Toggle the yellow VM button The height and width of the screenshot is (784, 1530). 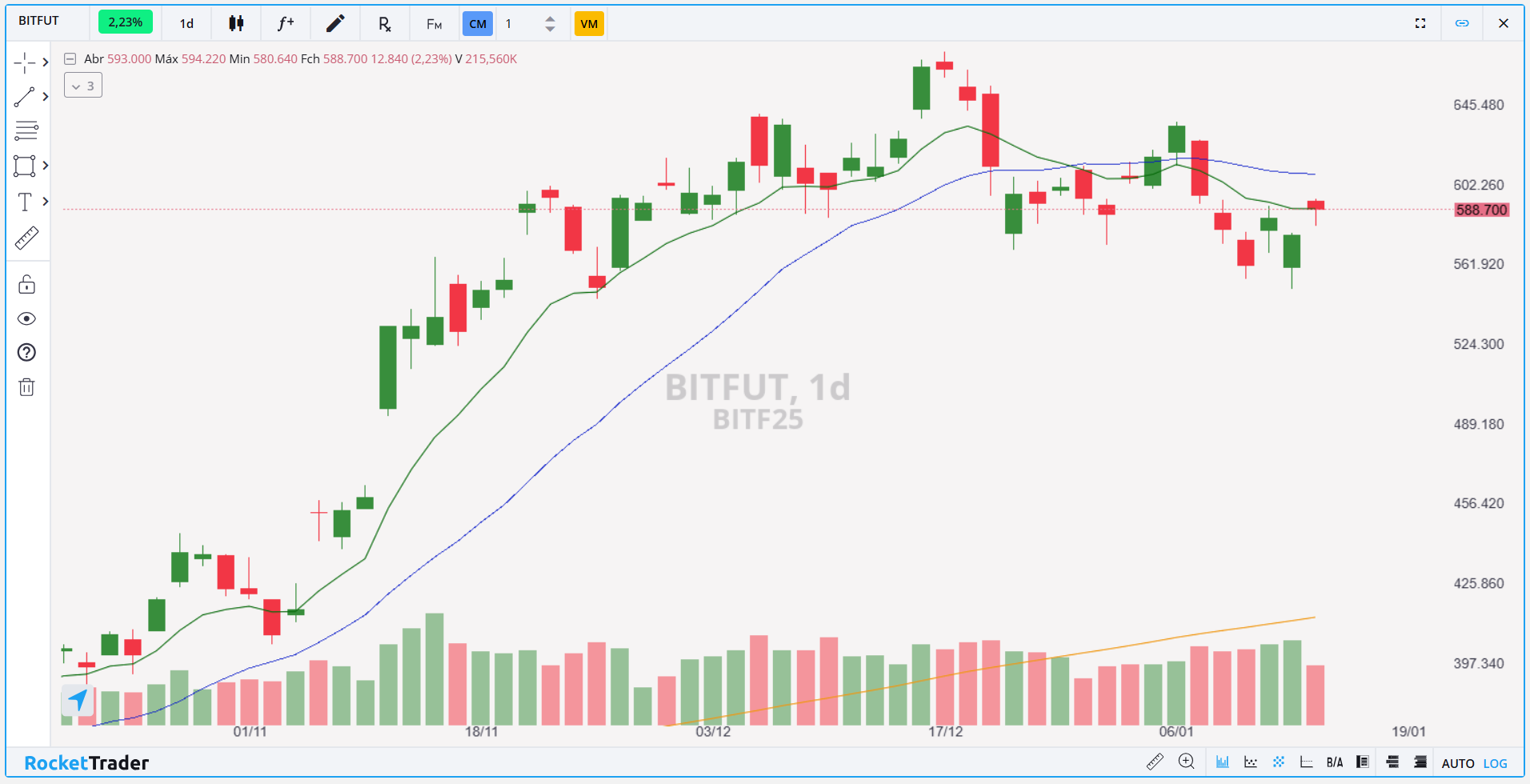(589, 24)
